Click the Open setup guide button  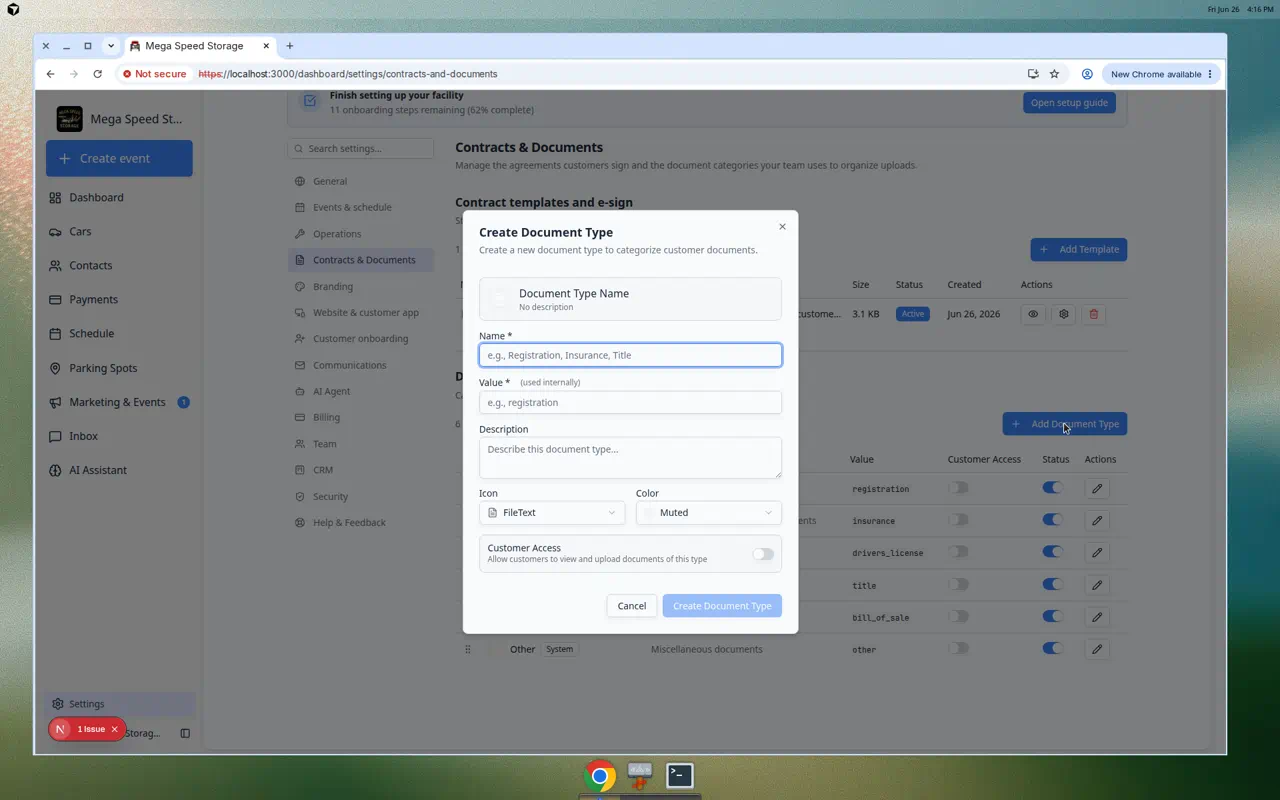pos(1069,102)
